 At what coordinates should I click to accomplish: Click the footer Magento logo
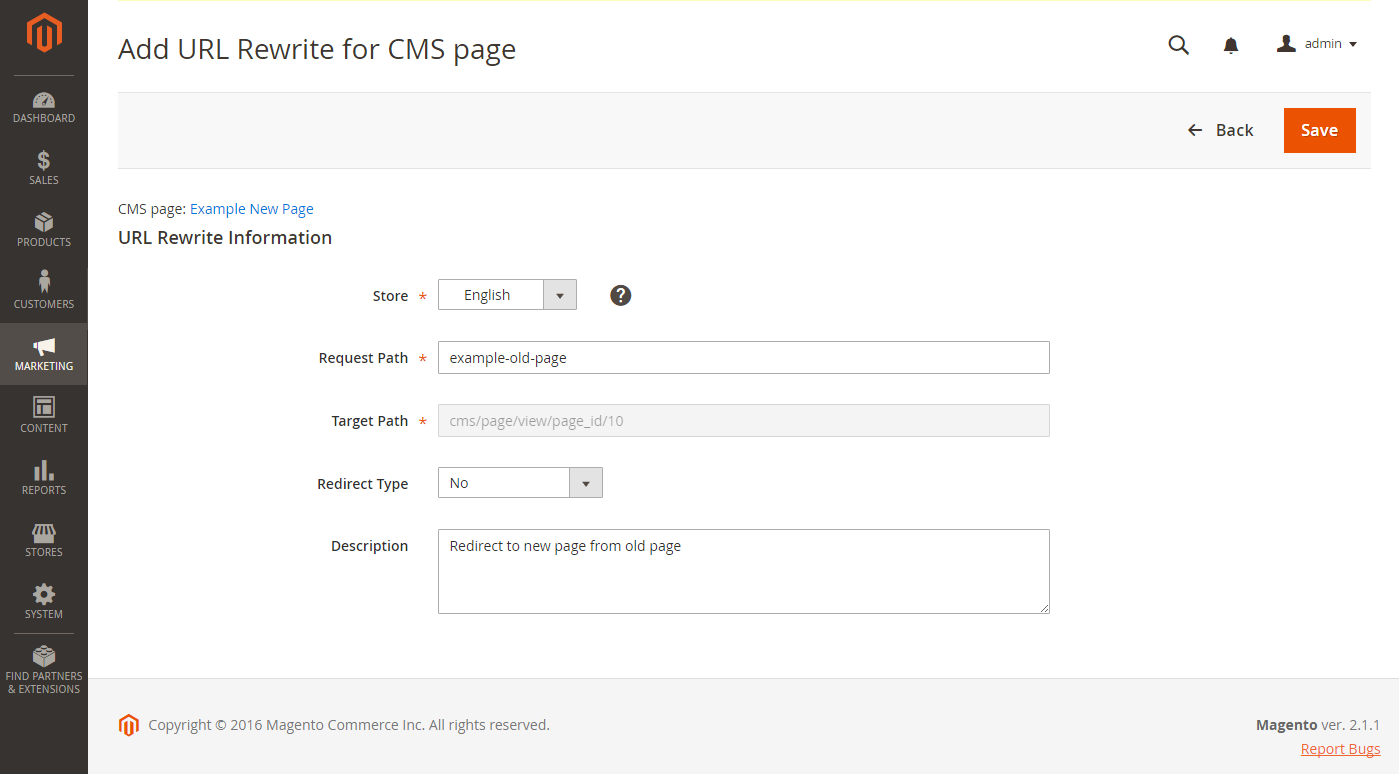click(128, 725)
